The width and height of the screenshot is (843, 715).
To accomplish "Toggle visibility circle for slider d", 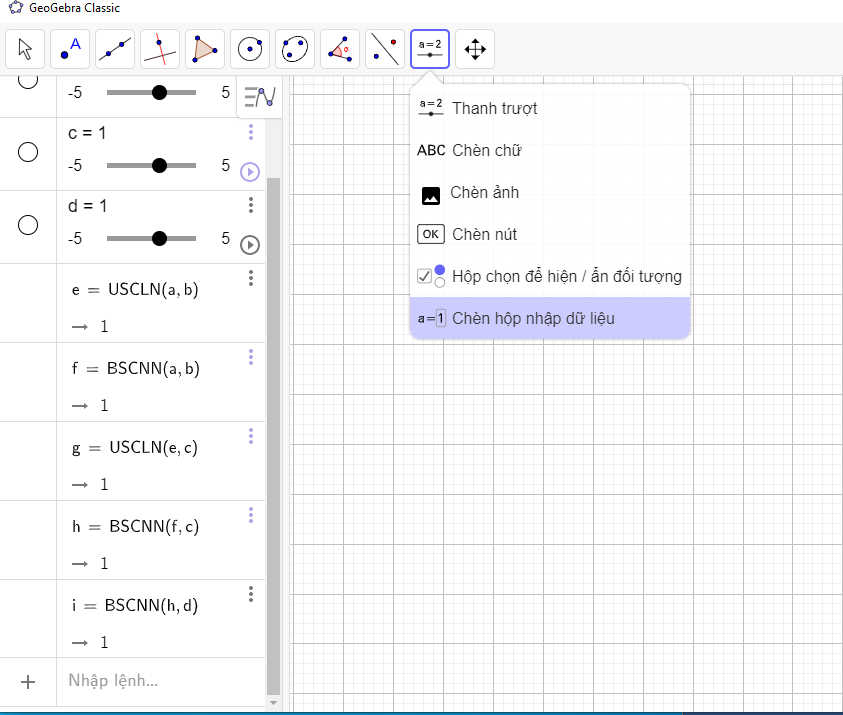I will pyautogui.click(x=28, y=225).
